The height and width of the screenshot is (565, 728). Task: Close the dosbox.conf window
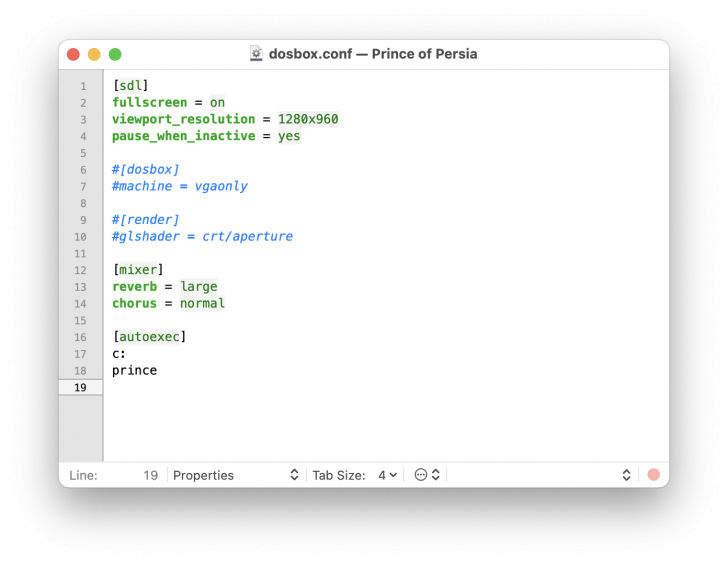(73, 54)
